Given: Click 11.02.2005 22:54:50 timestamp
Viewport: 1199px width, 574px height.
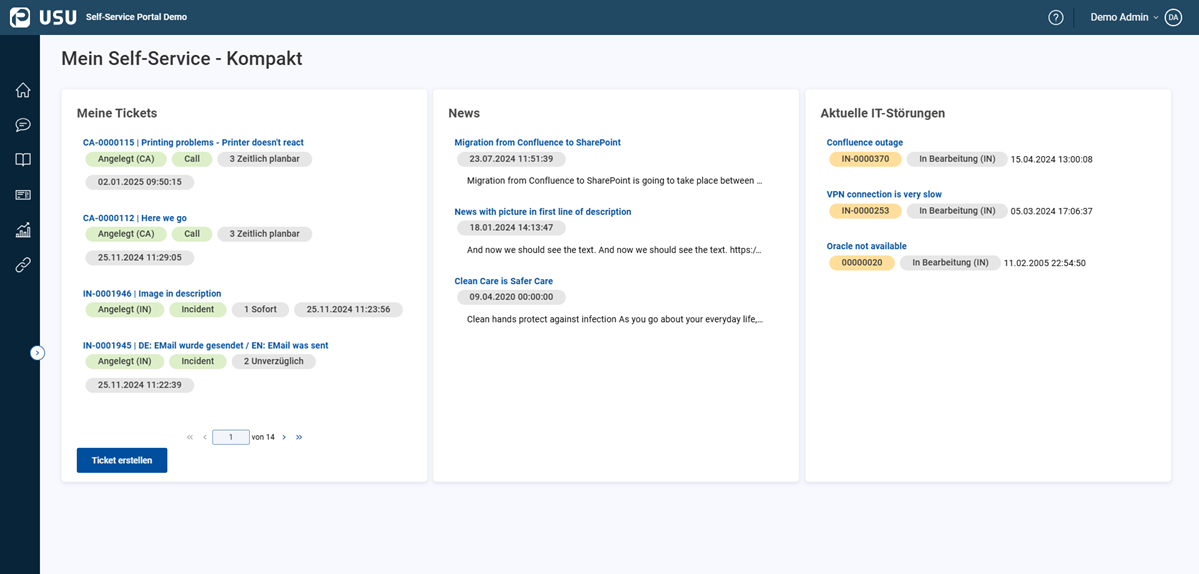Looking at the screenshot, I should [x=1045, y=264].
